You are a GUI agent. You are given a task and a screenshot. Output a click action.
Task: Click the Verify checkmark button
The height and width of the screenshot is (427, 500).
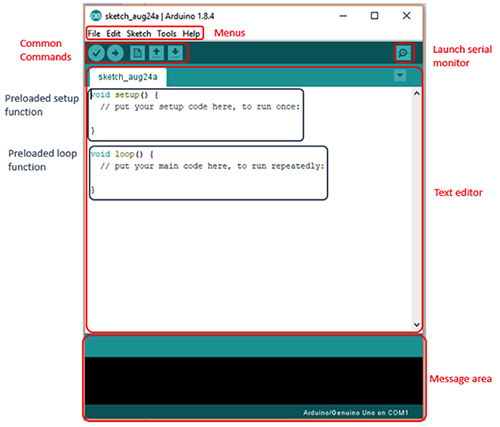(x=96, y=53)
